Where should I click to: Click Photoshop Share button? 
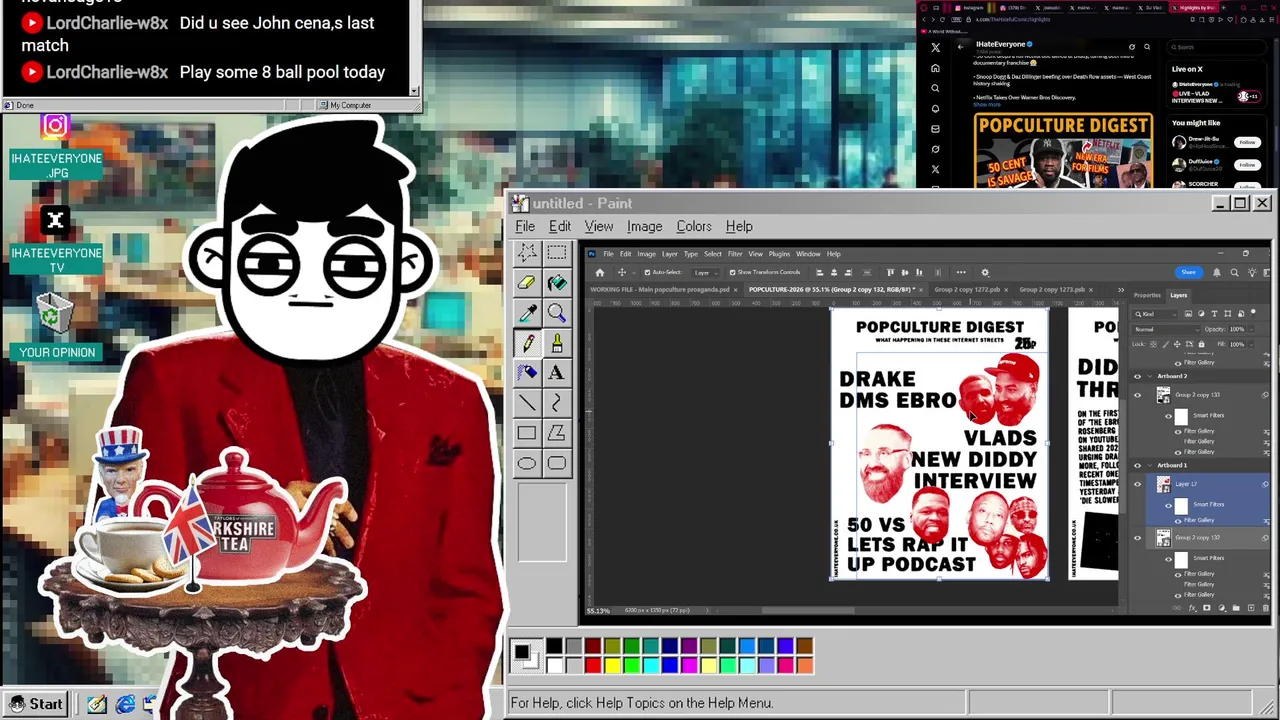point(1188,272)
